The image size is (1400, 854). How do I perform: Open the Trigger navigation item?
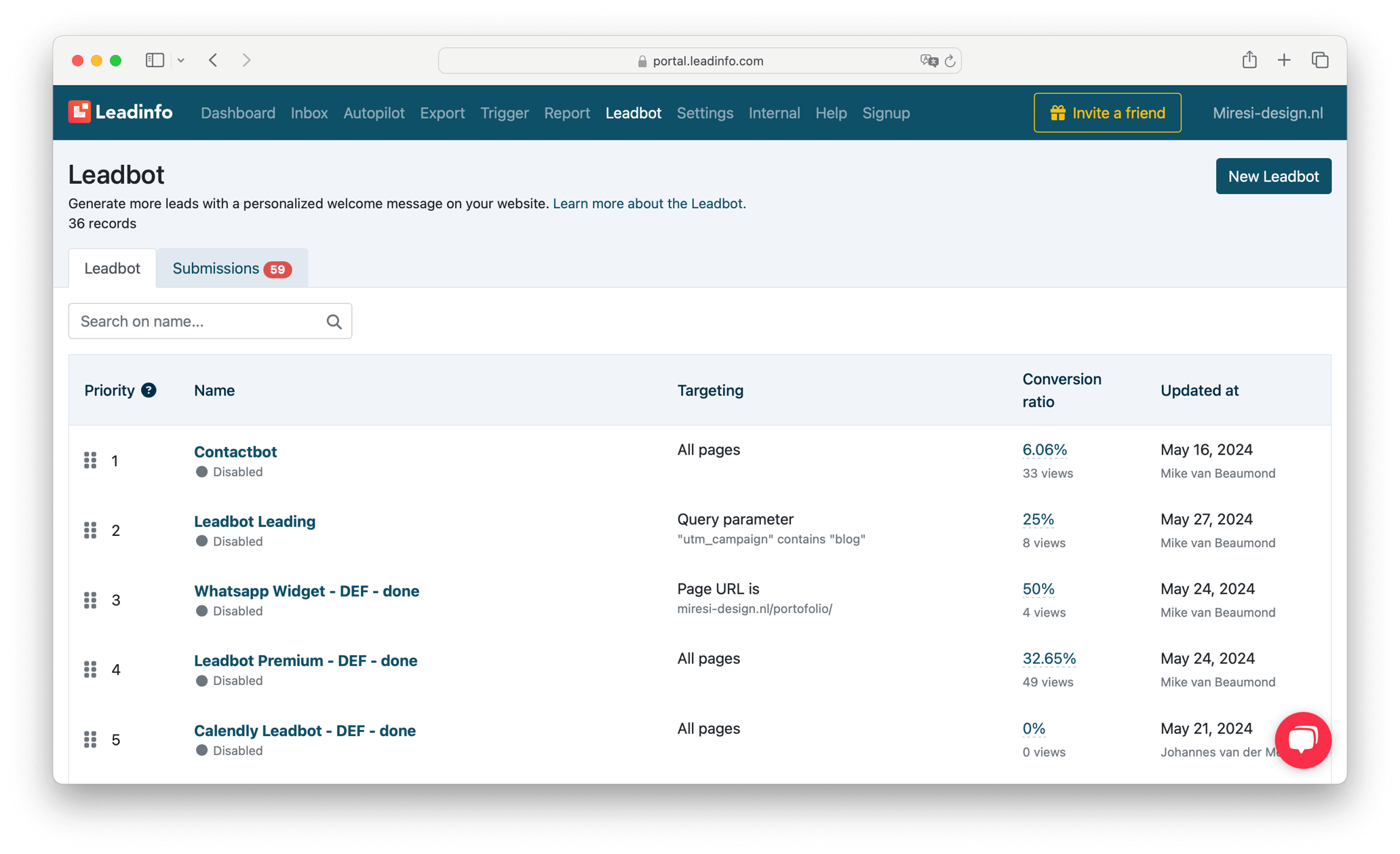coord(504,113)
